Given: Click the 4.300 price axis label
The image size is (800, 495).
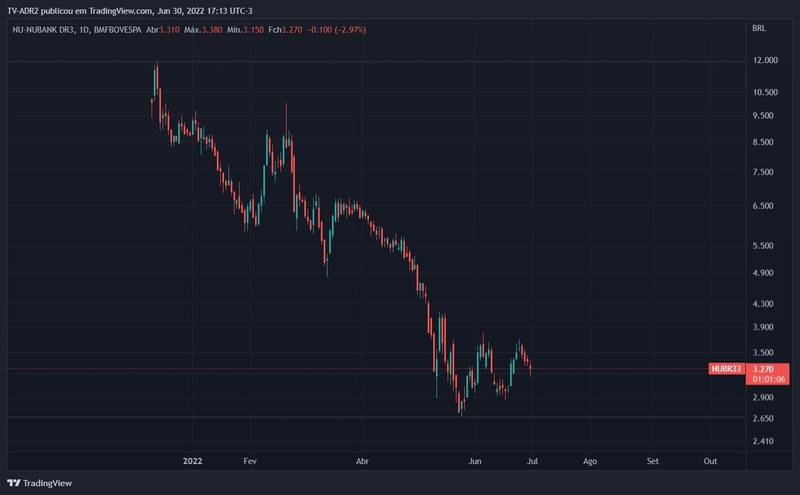Looking at the screenshot, I should [x=763, y=304].
